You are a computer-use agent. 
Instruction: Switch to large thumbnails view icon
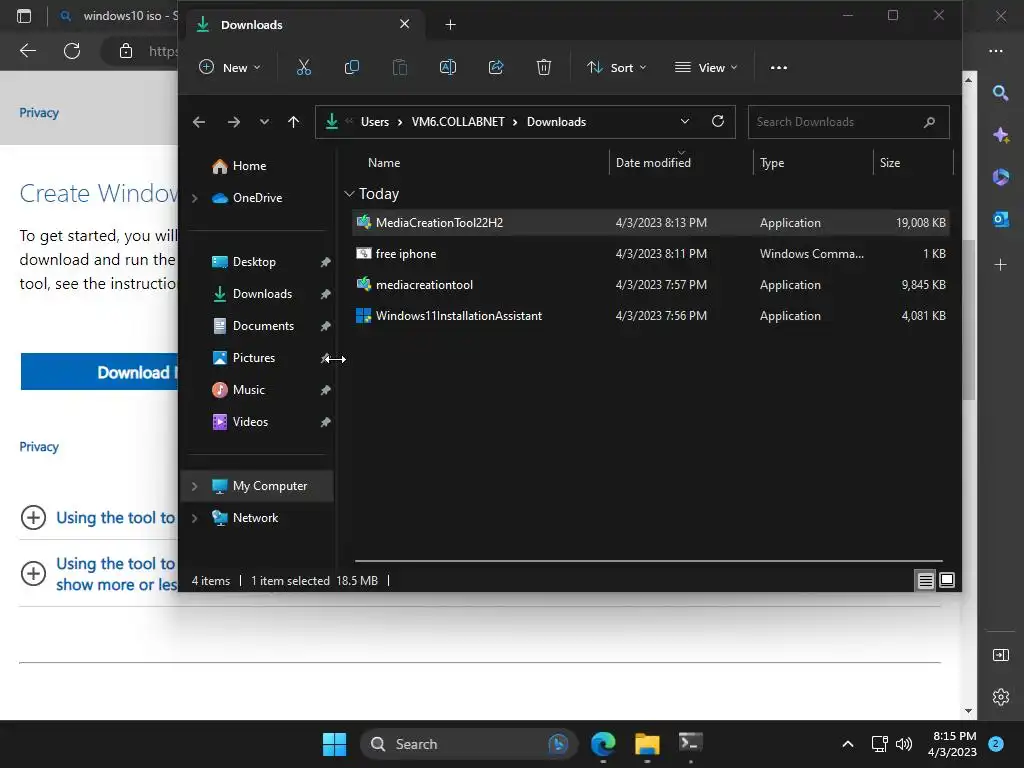click(x=947, y=580)
